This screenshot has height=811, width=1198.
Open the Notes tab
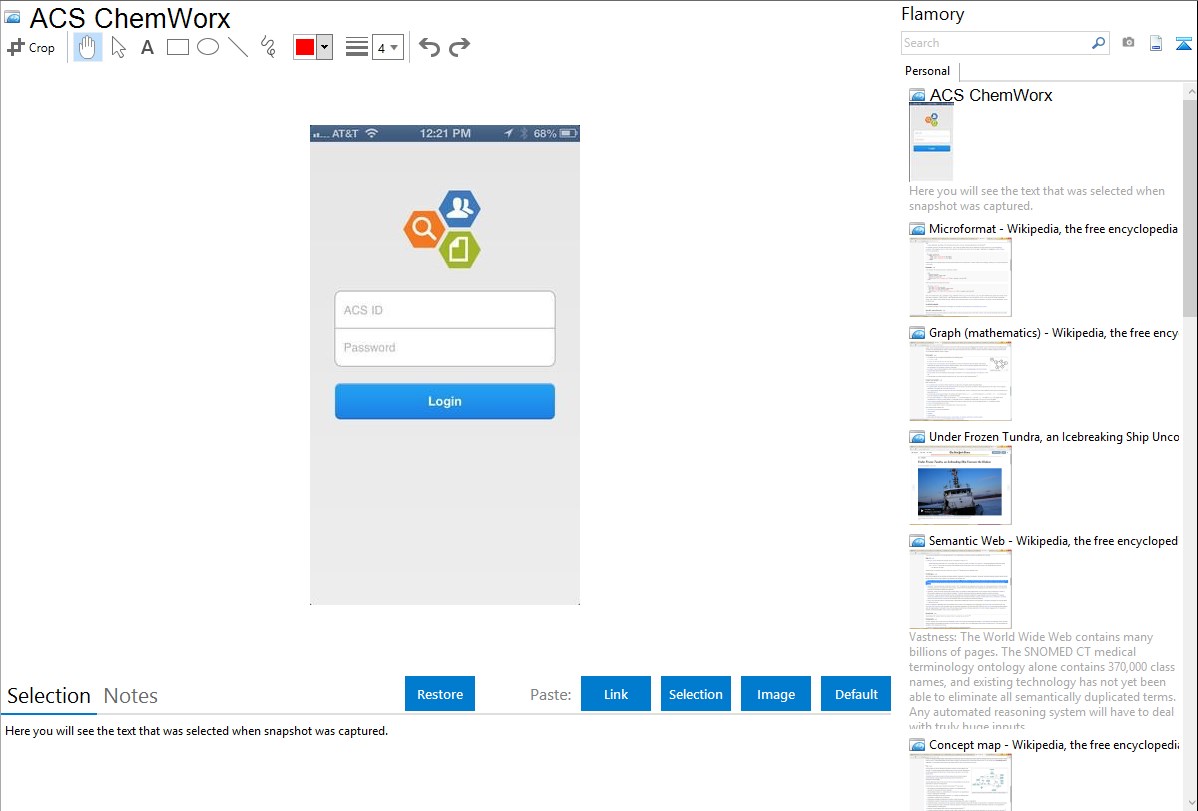pos(131,696)
